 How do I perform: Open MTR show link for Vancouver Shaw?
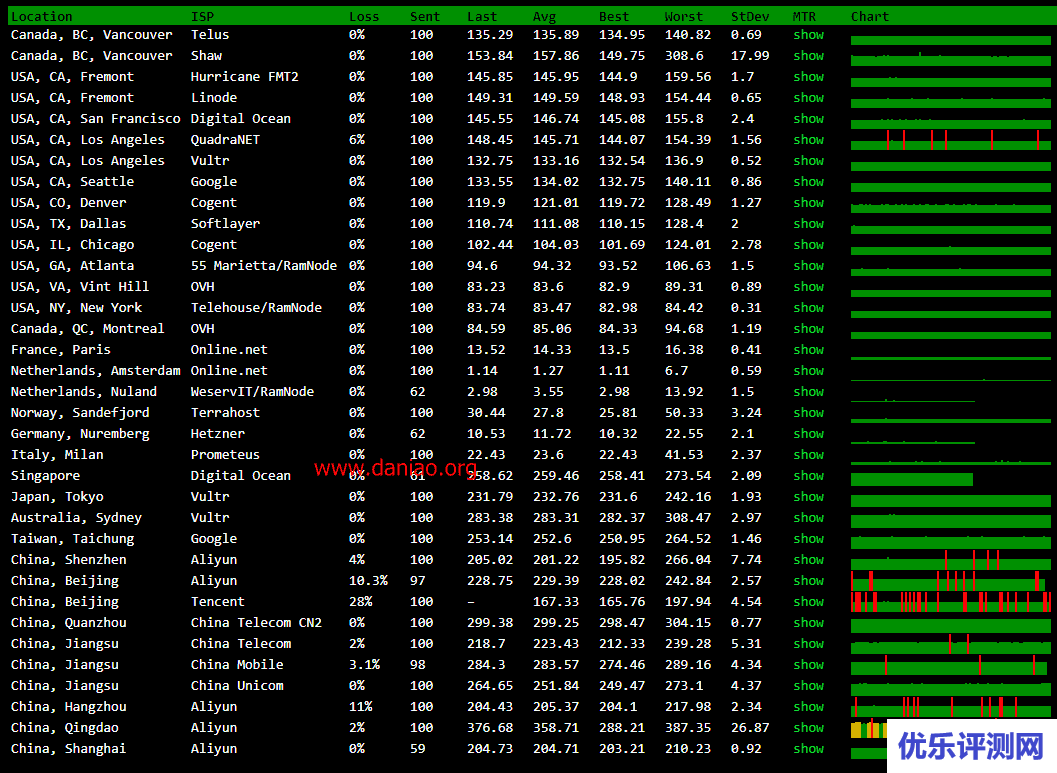pyautogui.click(x=808, y=55)
